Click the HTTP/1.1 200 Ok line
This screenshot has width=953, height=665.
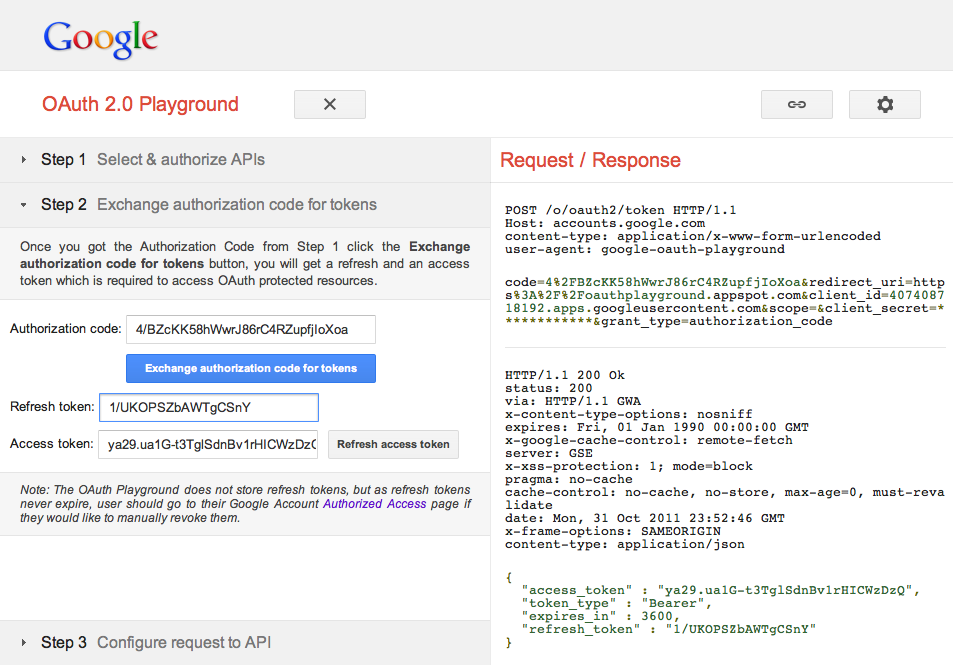(565, 375)
